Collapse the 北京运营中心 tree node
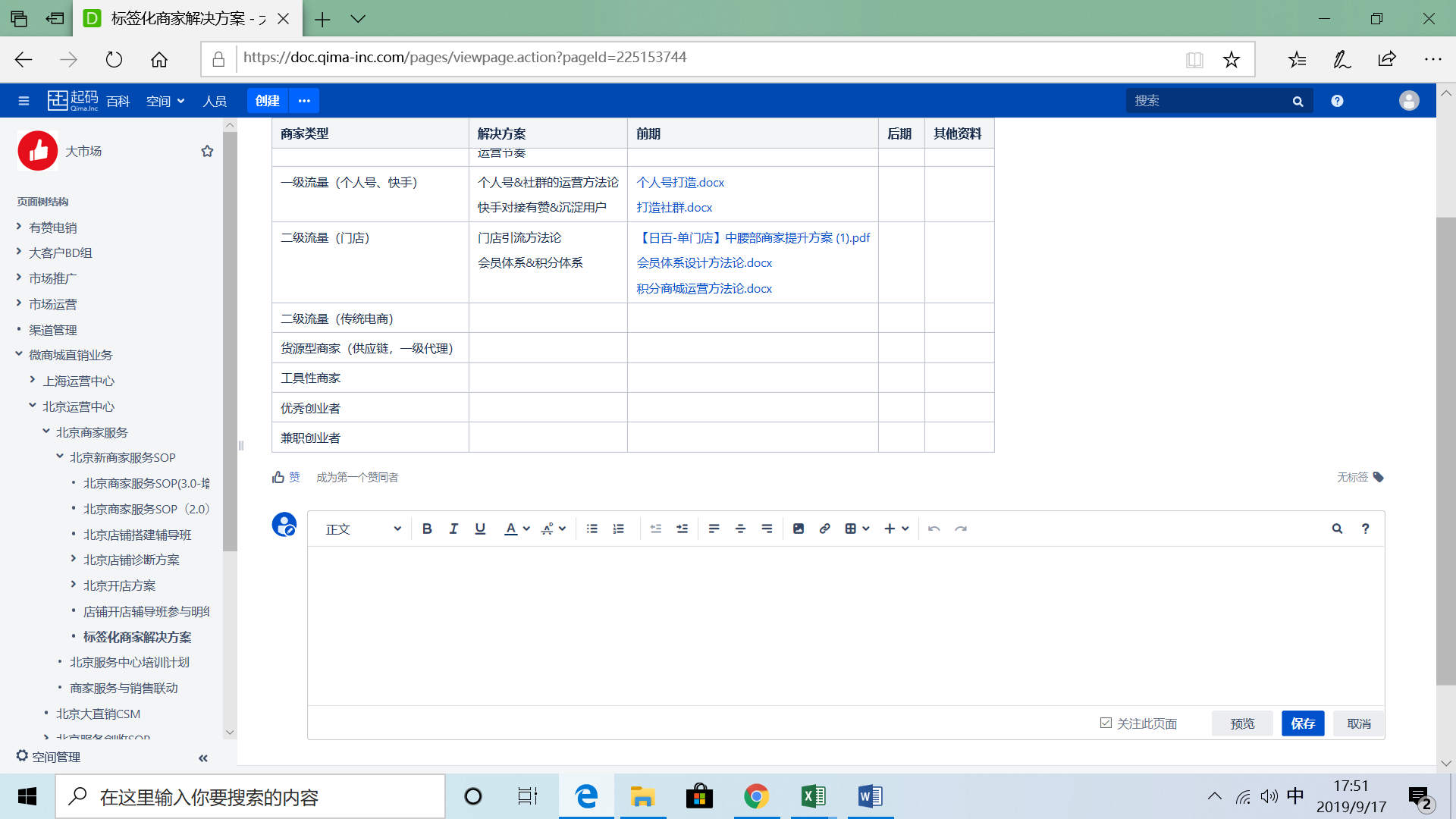 point(33,406)
